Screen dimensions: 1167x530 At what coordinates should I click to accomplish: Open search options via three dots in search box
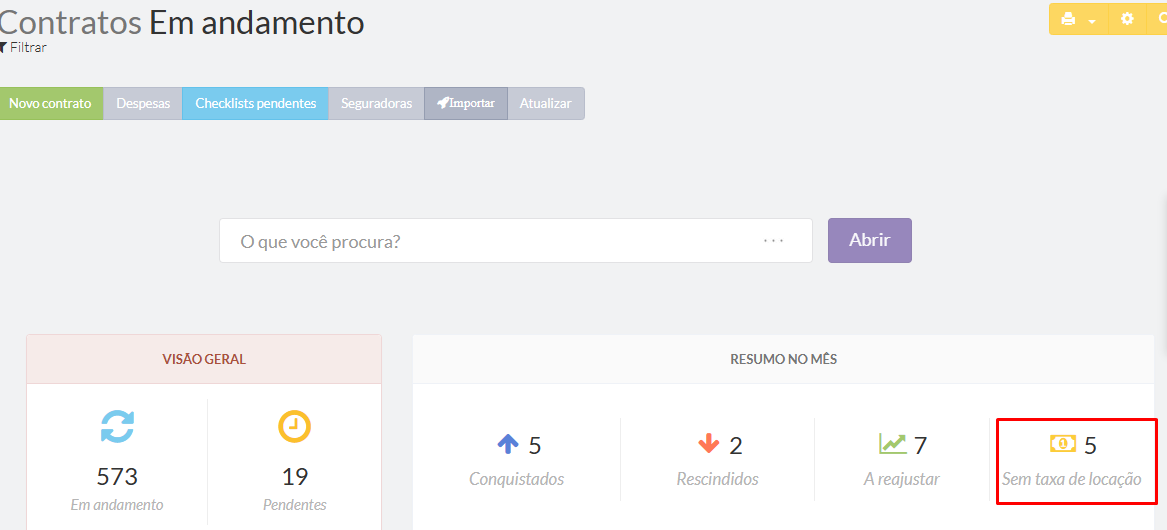(773, 241)
